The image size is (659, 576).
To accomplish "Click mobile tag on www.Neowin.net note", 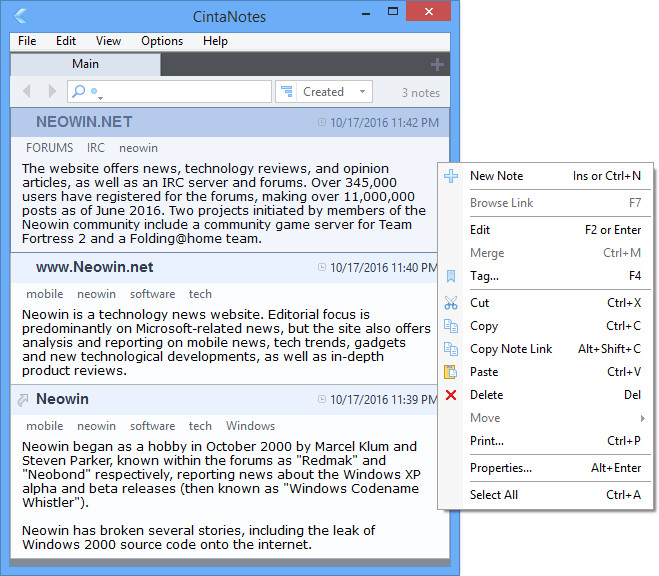I will [45, 294].
